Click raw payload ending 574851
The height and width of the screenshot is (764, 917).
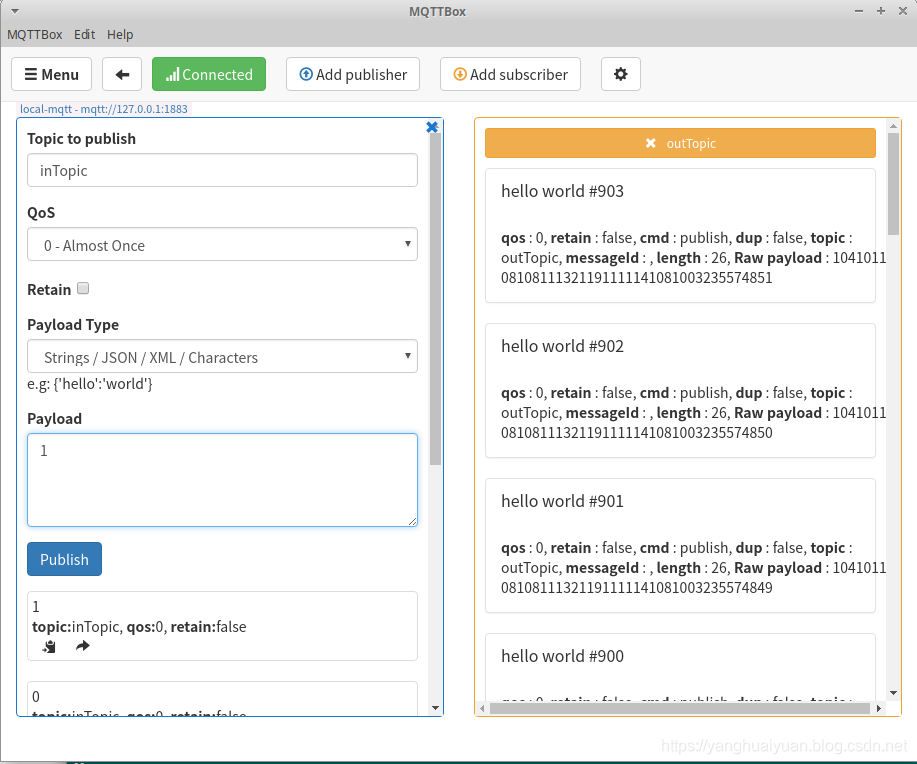(636, 277)
